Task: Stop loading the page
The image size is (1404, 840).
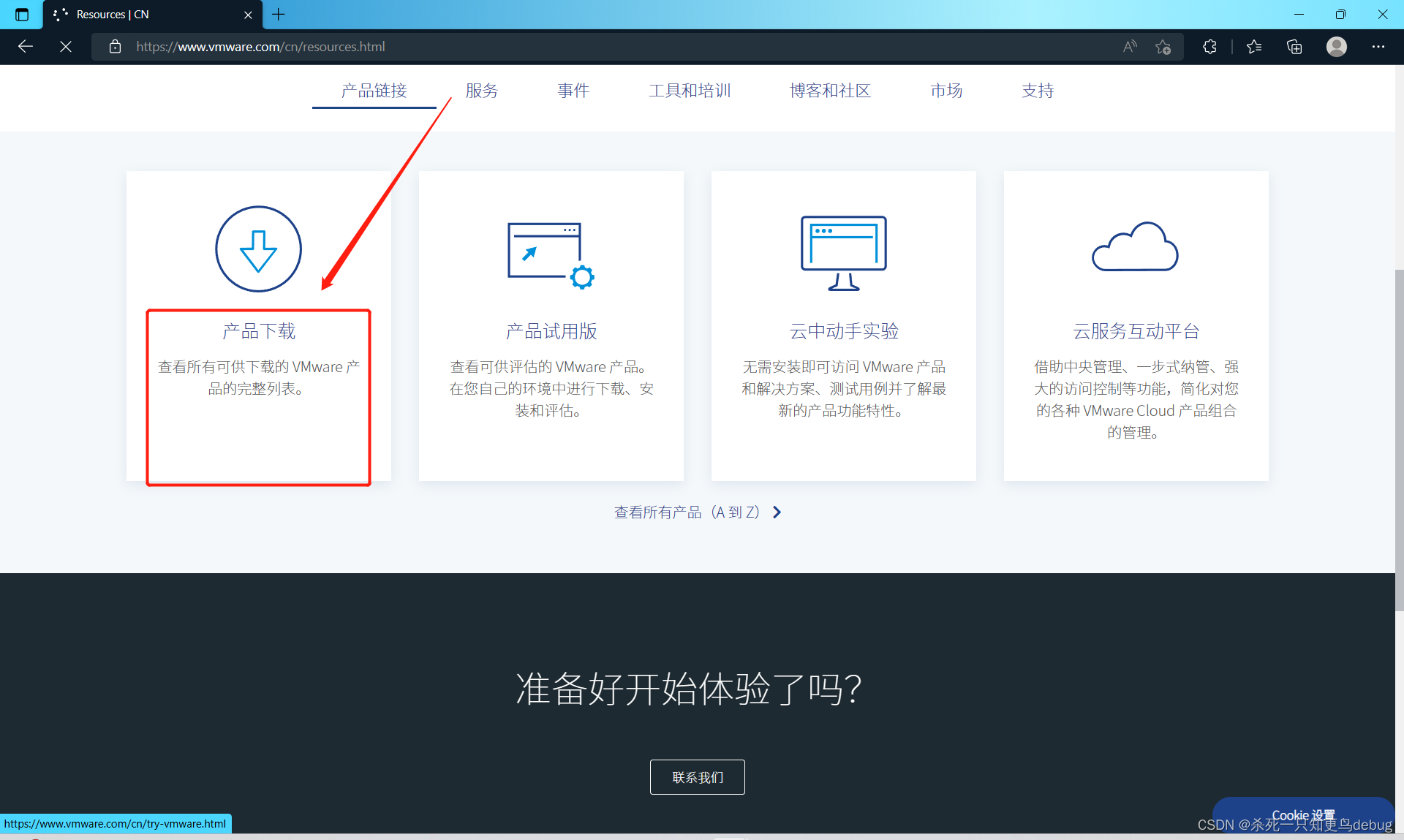Action: point(66,47)
